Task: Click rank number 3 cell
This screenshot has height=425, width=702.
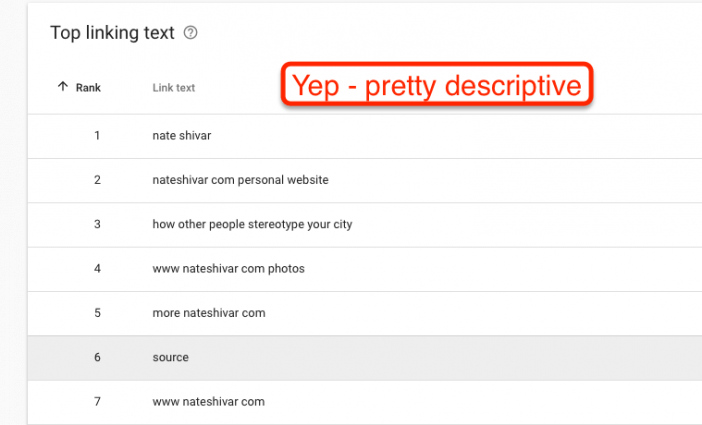Action: [97, 224]
